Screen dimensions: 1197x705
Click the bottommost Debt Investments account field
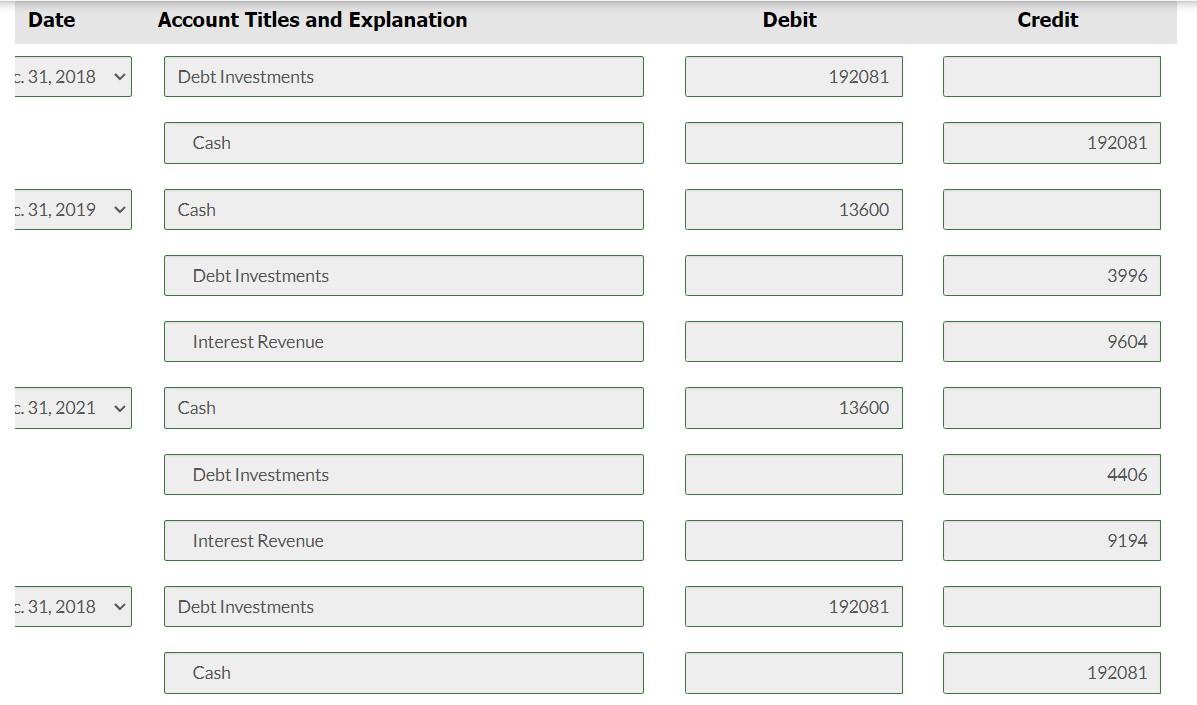tap(403, 607)
